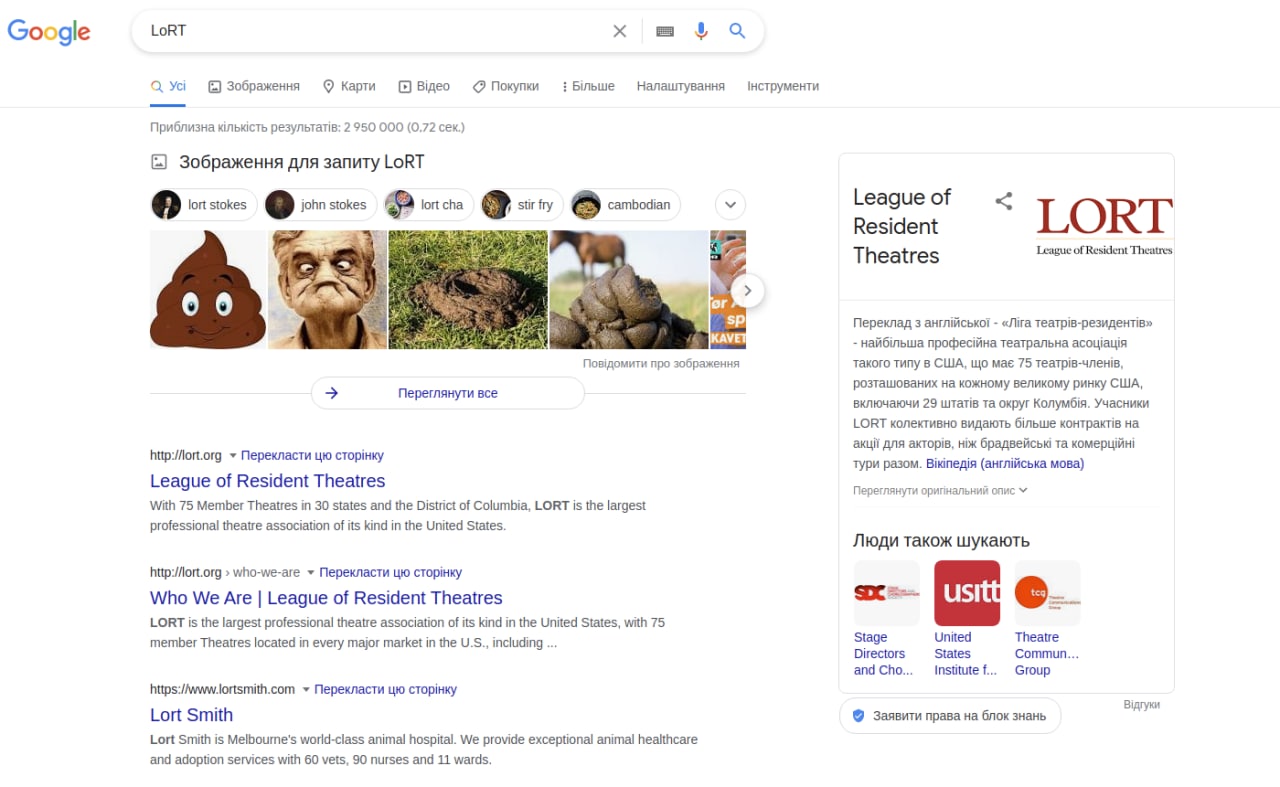Start voice search with microphone icon
1280x787 pixels.
pos(701,31)
